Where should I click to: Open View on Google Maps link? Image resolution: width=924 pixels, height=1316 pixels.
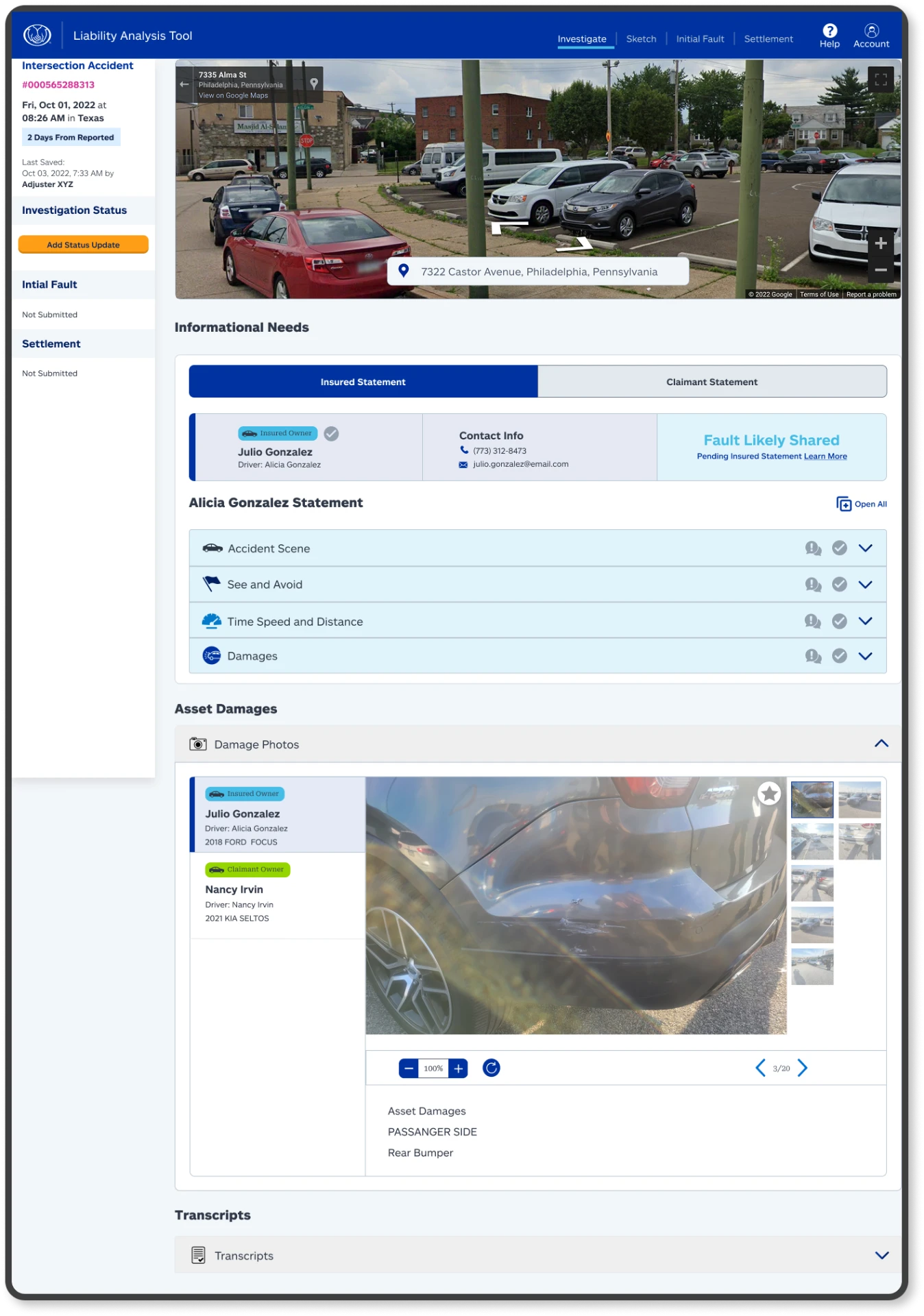click(233, 96)
